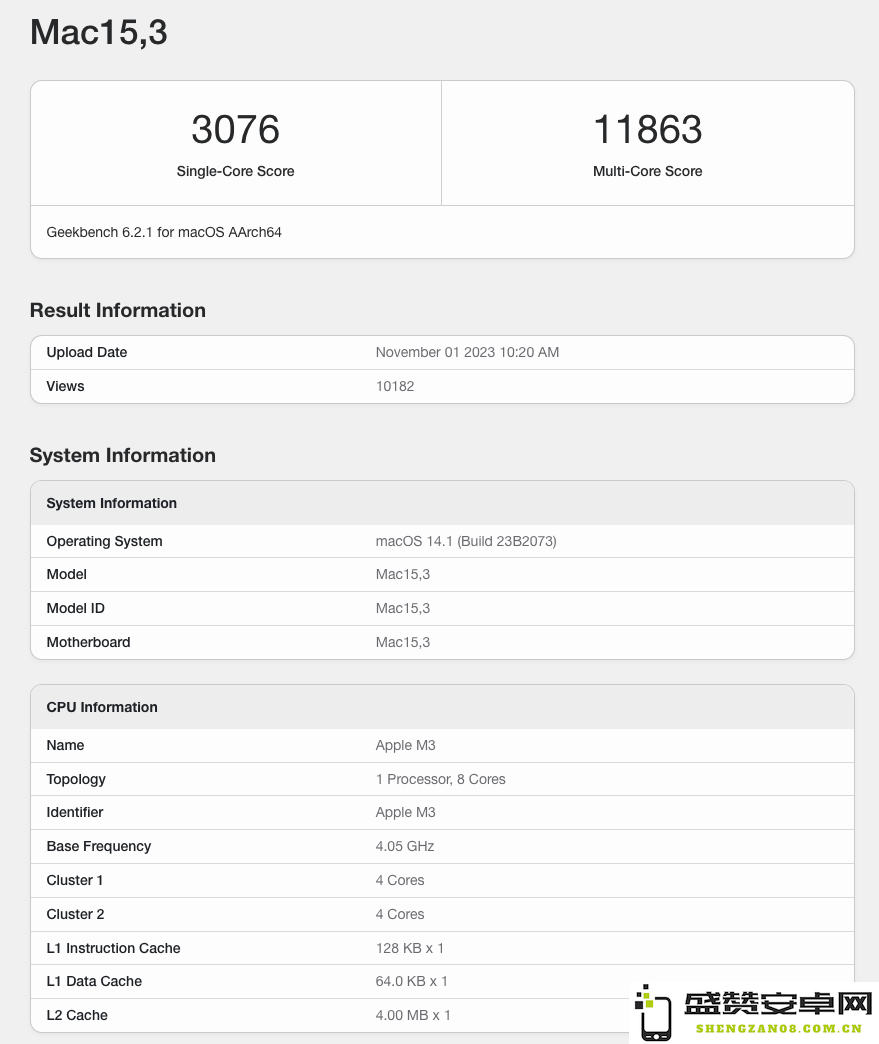Image resolution: width=879 pixels, height=1044 pixels.
Task: Select the views count 10182
Action: (x=395, y=386)
